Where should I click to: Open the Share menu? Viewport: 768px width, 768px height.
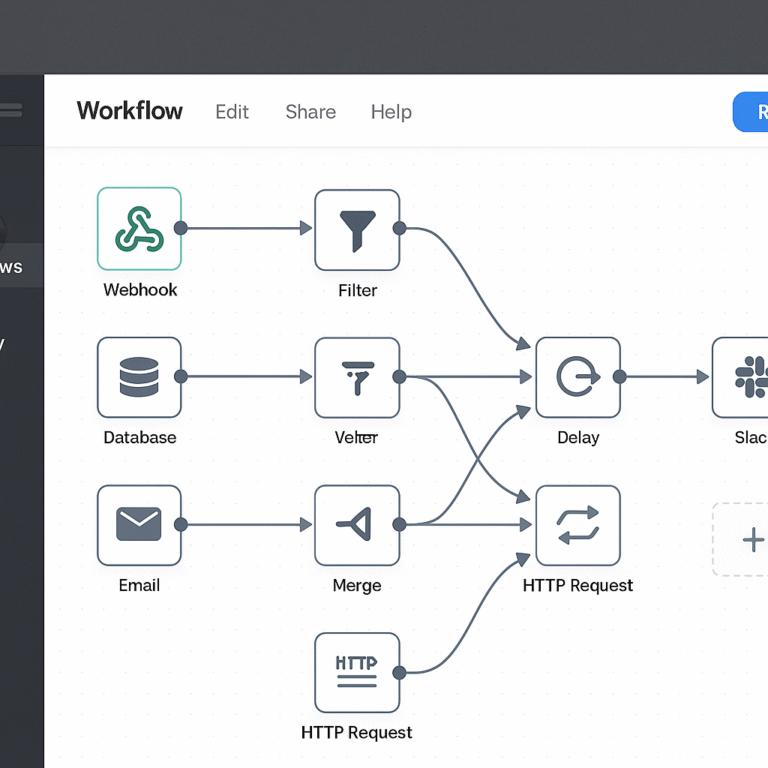click(310, 112)
